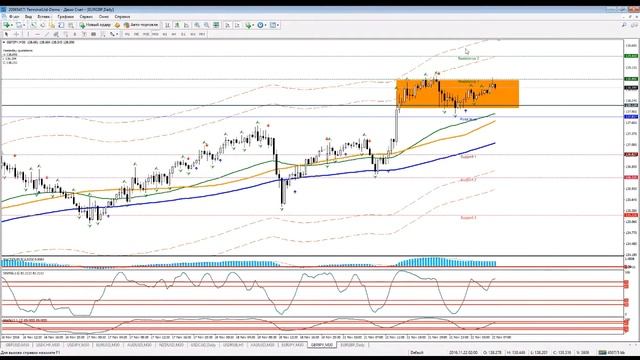Image resolution: width=640 pixels, height=360 pixels.
Task: Select the Arrows drawing tool
Action: pyautogui.click(x=112, y=34)
